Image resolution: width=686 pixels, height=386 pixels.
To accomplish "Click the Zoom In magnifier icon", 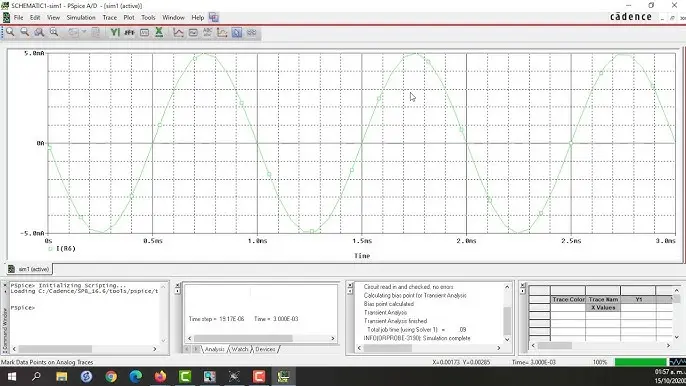I will point(10,32).
